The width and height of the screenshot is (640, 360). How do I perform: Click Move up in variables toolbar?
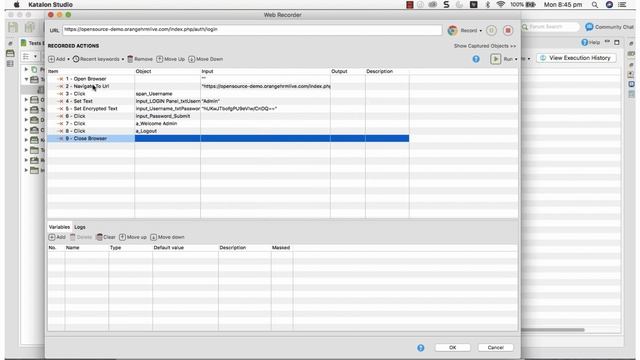coord(133,237)
